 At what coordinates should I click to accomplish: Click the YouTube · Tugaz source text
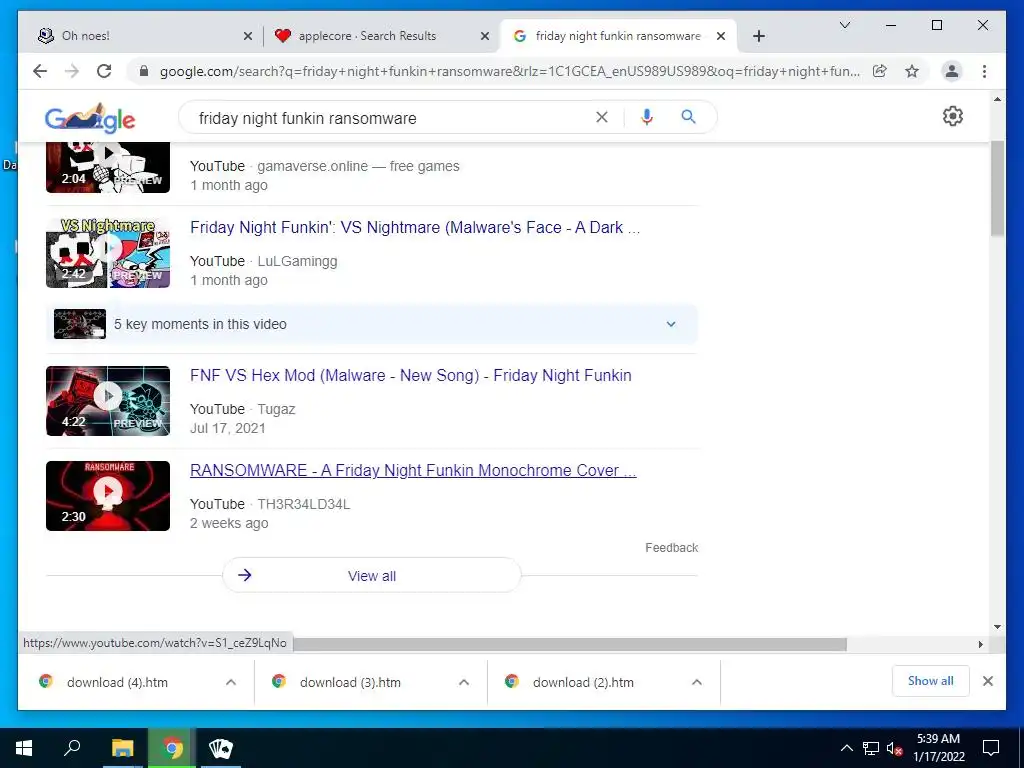point(242,409)
